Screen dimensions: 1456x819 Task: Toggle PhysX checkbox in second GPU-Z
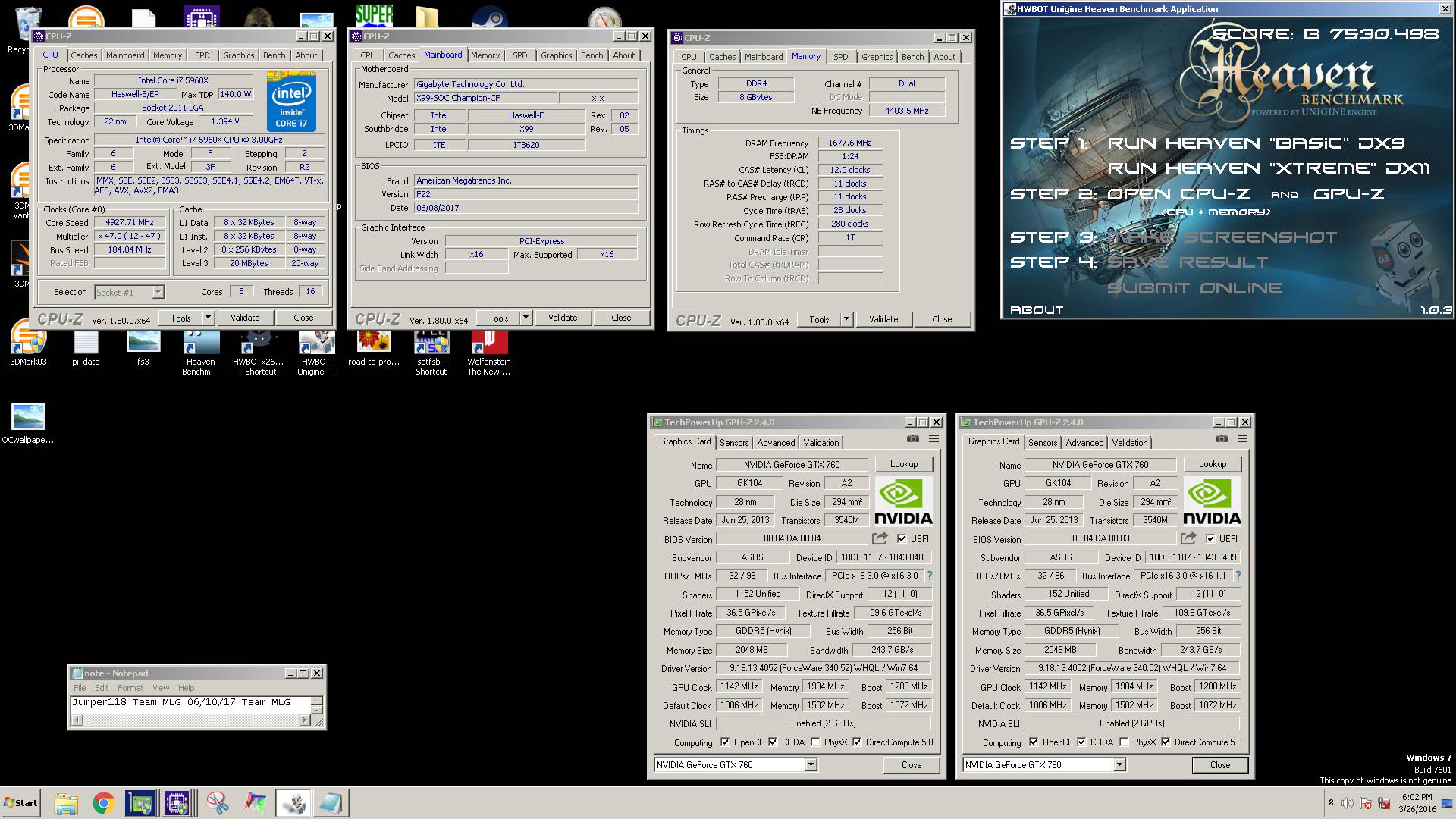point(1124,742)
